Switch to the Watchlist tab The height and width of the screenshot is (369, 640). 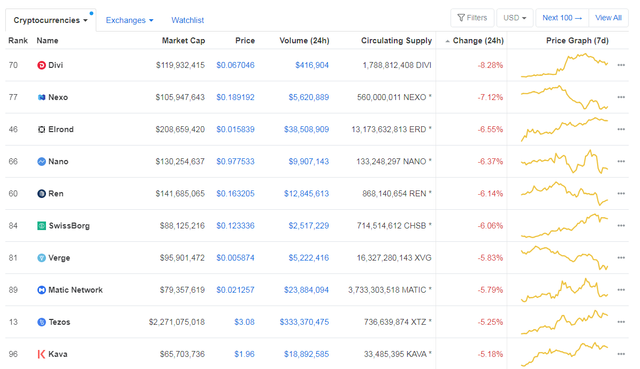pos(187,20)
